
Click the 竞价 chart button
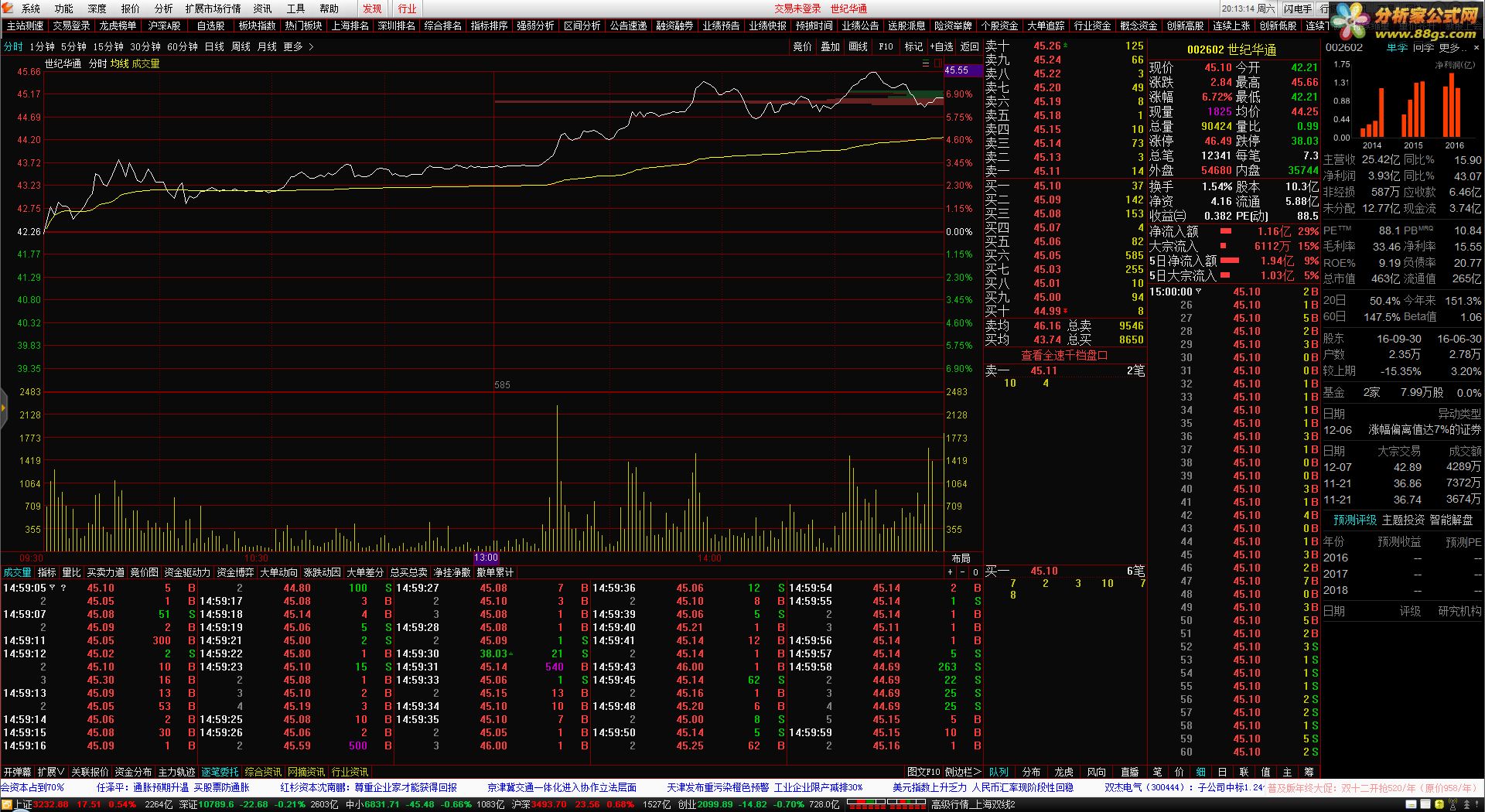tap(803, 46)
